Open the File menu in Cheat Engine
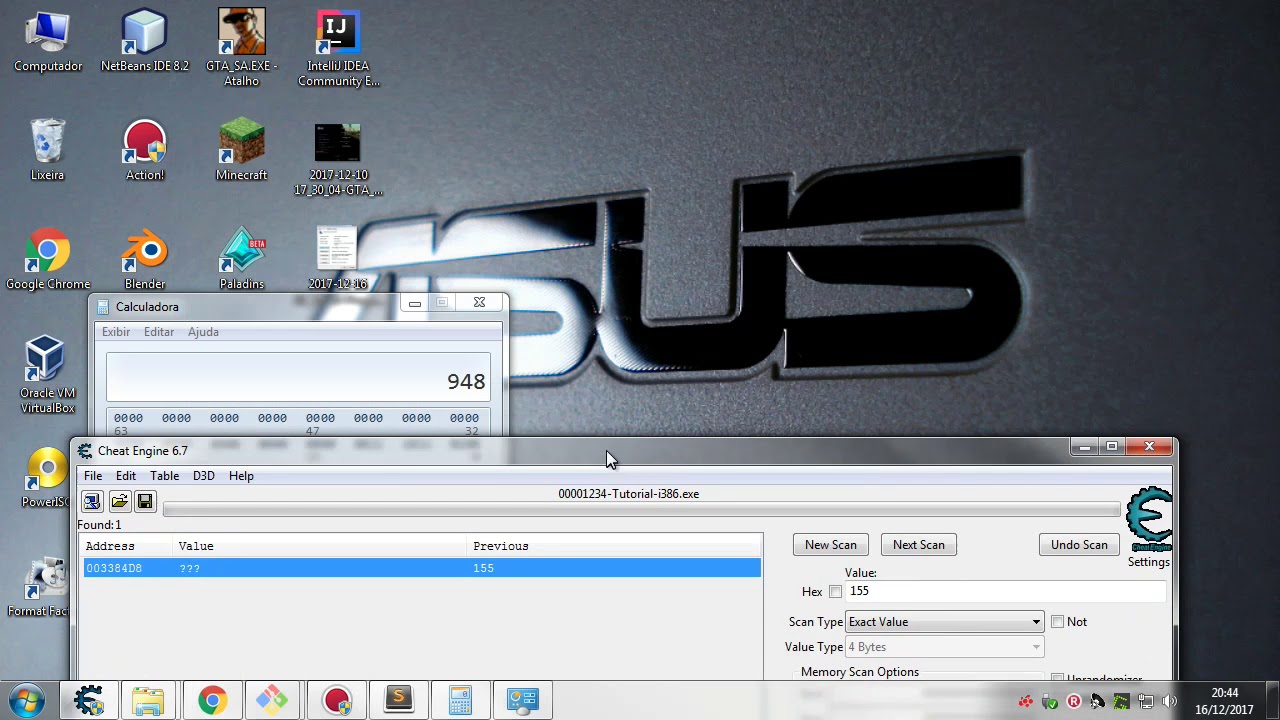Image resolution: width=1280 pixels, height=720 pixels. coord(93,476)
